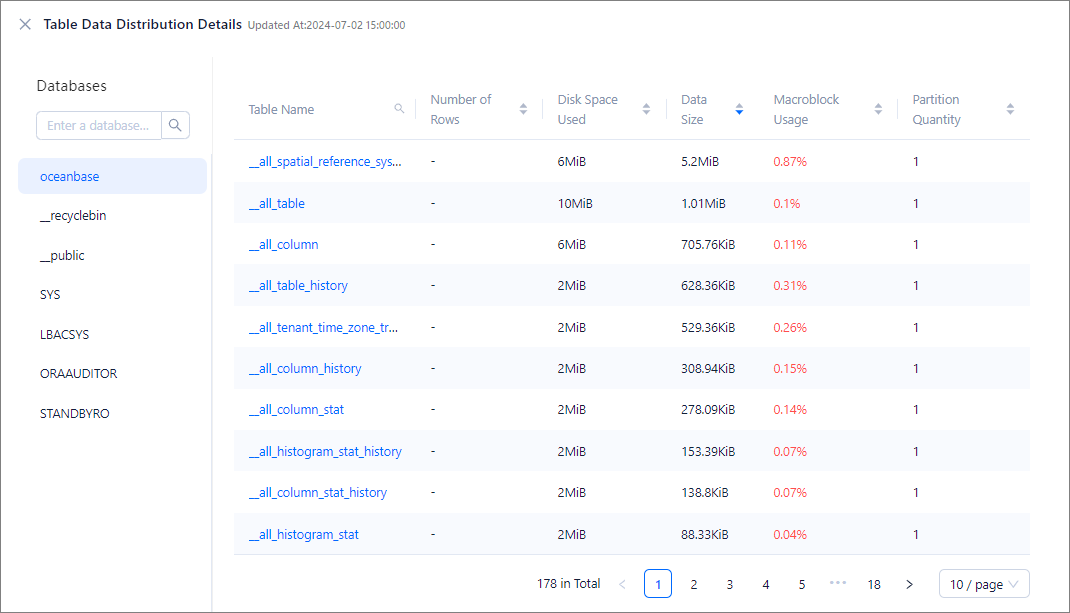Image resolution: width=1070 pixels, height=613 pixels.
Task: Select the ORAAUDITOR database
Action: click(x=78, y=373)
